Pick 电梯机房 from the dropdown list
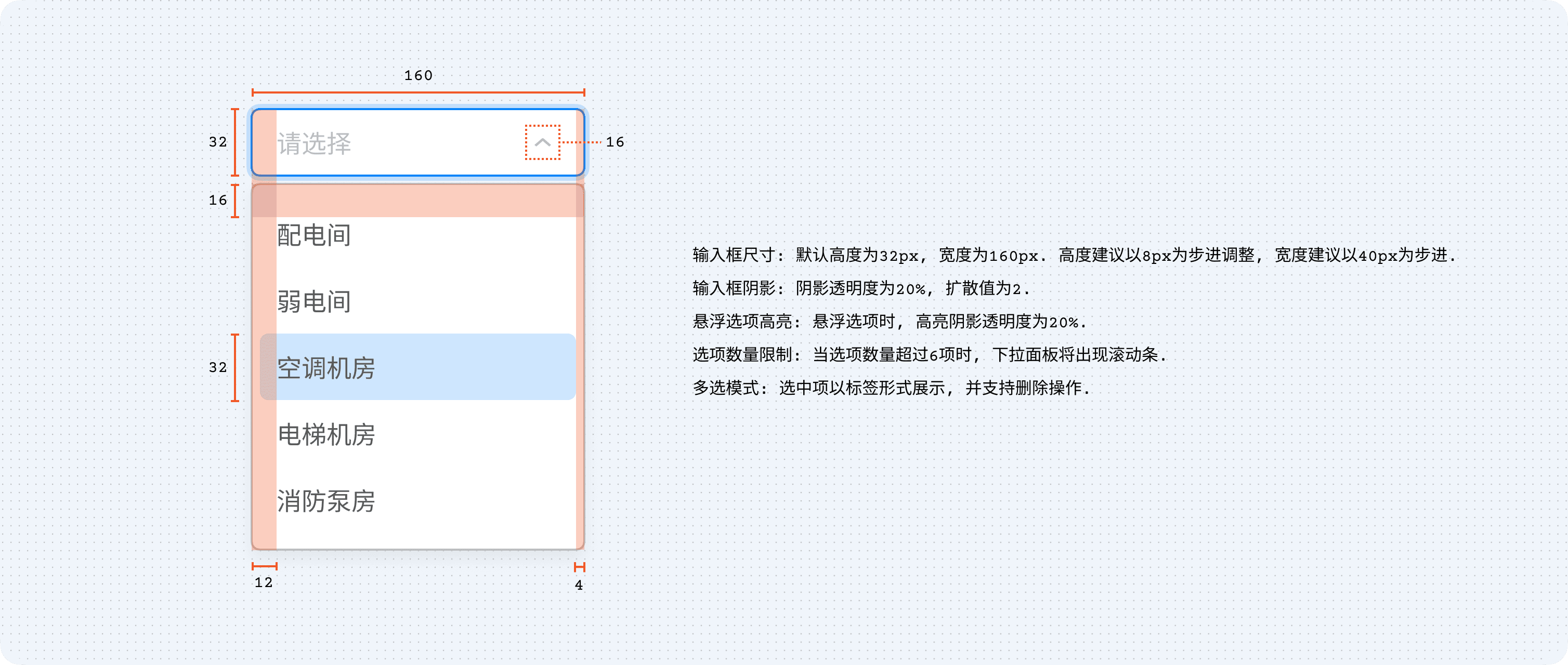The width and height of the screenshot is (1568, 665). coord(326,434)
